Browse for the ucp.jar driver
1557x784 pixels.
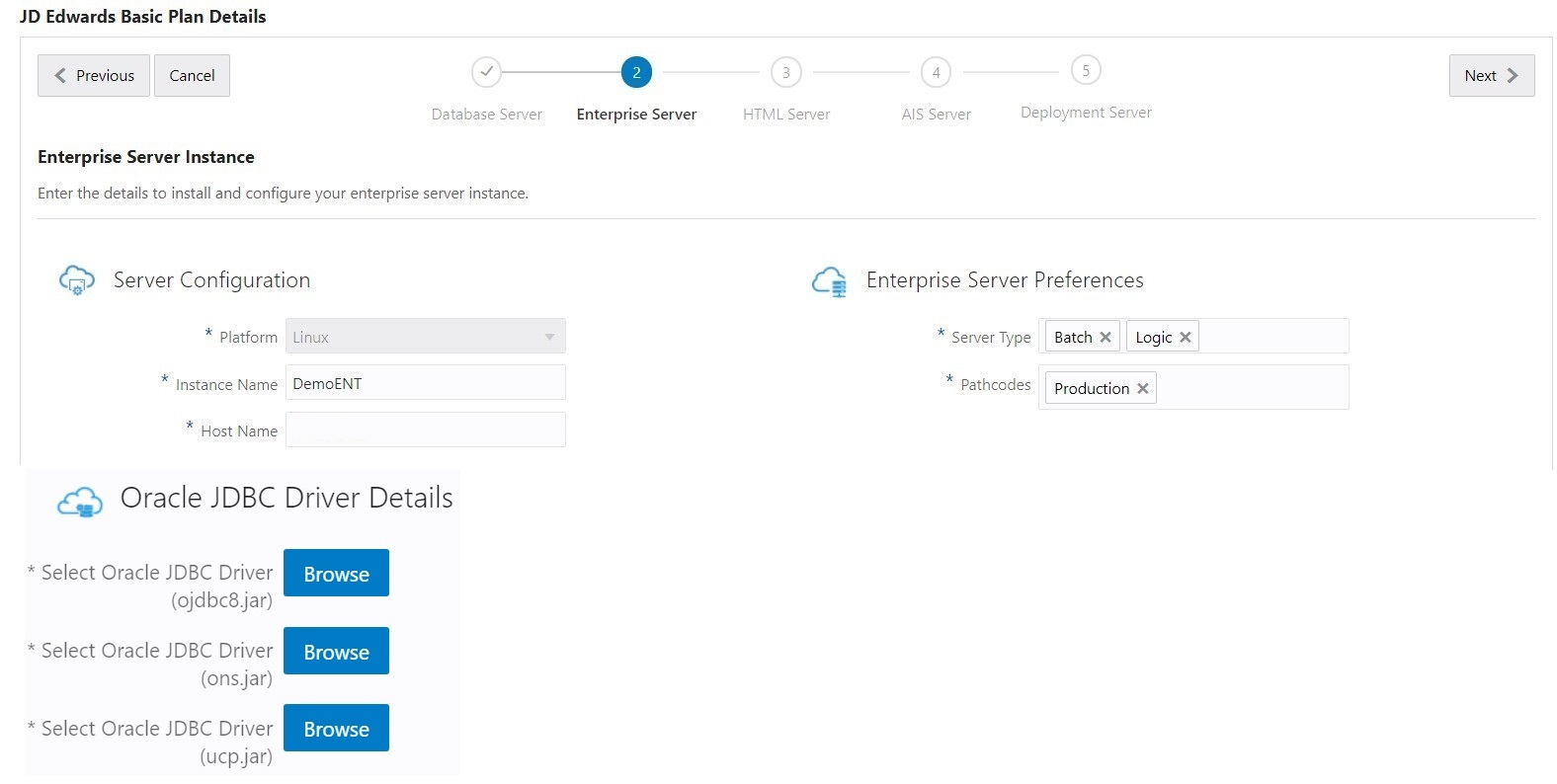pos(336,728)
